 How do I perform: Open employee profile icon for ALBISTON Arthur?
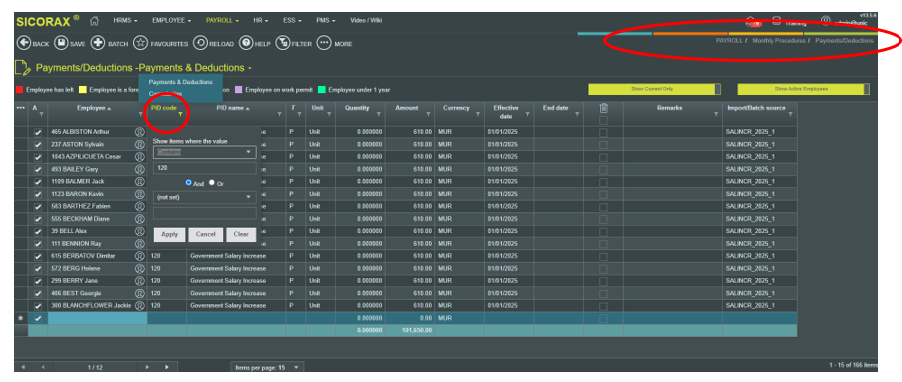coord(139,132)
